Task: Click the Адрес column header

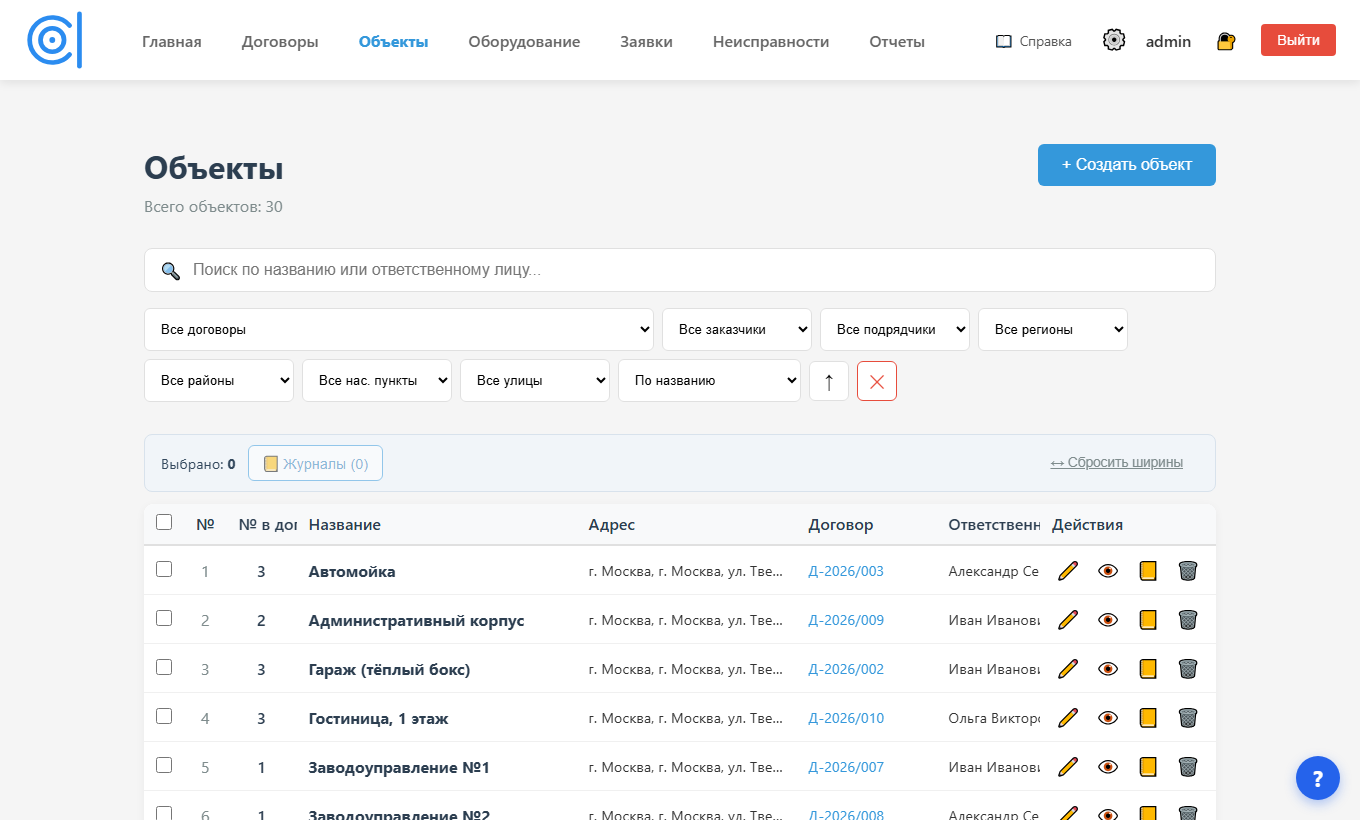Action: click(612, 524)
